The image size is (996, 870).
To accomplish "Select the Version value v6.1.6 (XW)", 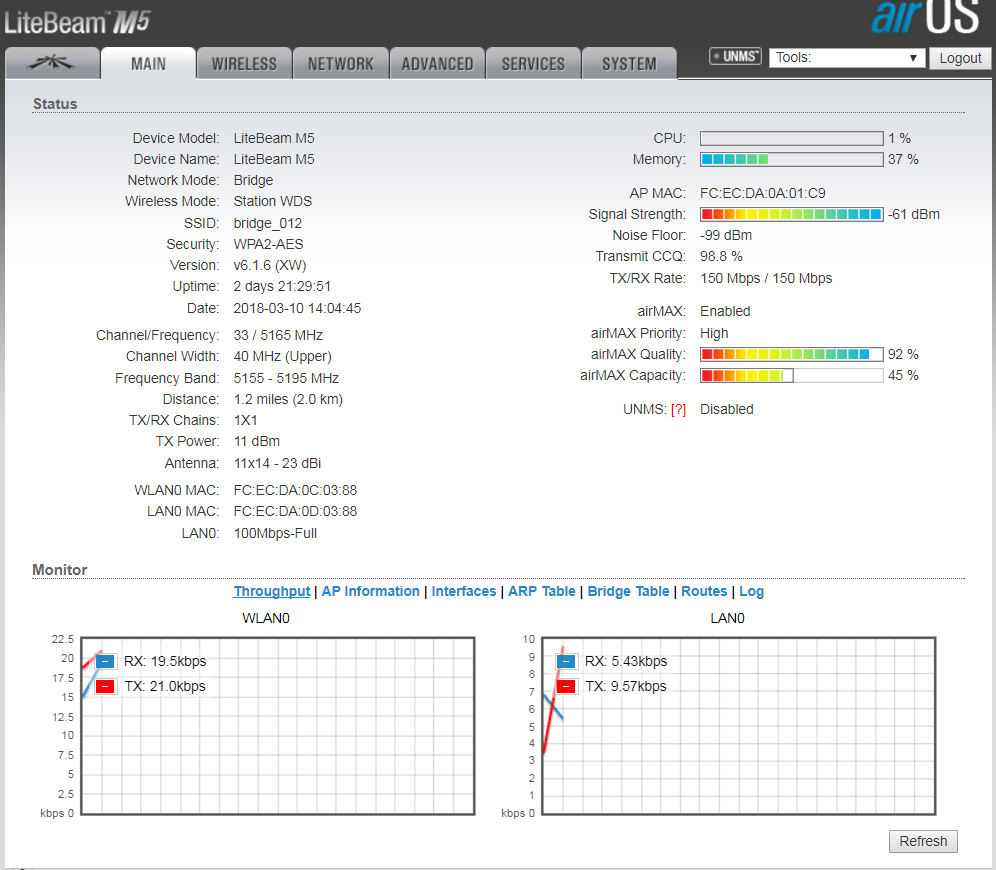I will pos(270,265).
